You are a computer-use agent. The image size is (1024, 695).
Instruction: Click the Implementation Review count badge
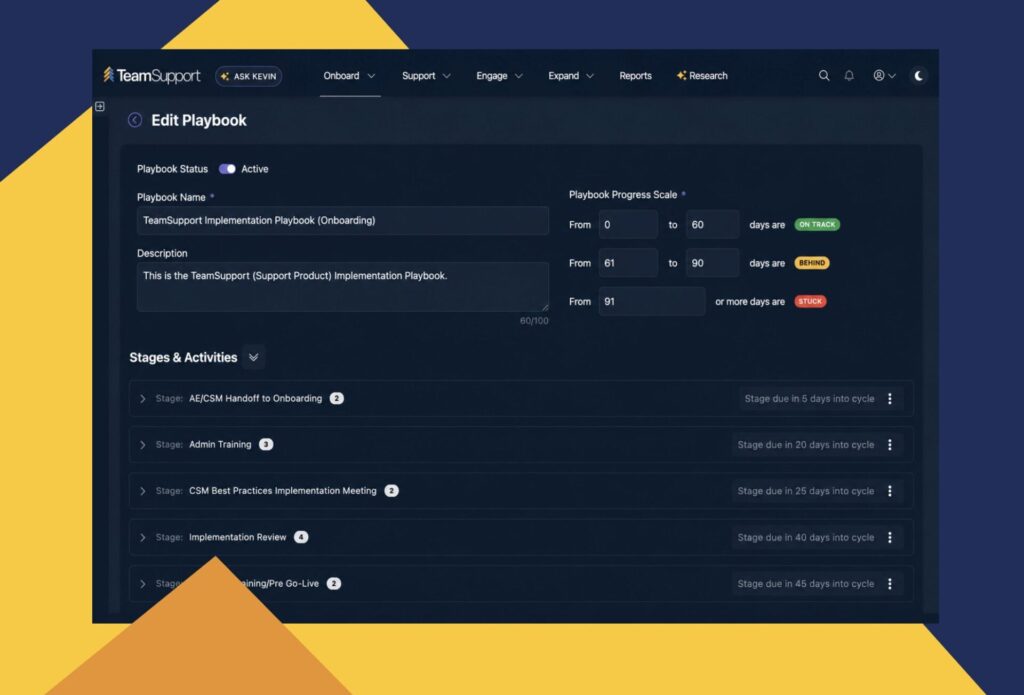click(x=301, y=538)
